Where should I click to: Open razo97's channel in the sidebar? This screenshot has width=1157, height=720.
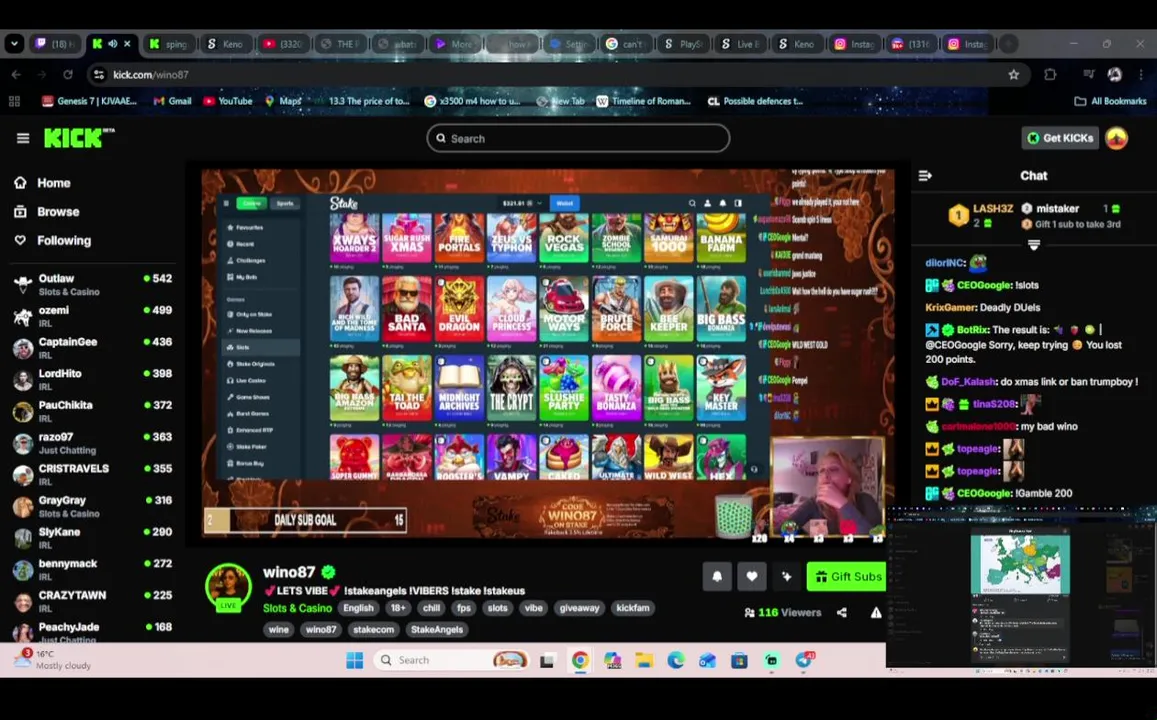(92, 443)
